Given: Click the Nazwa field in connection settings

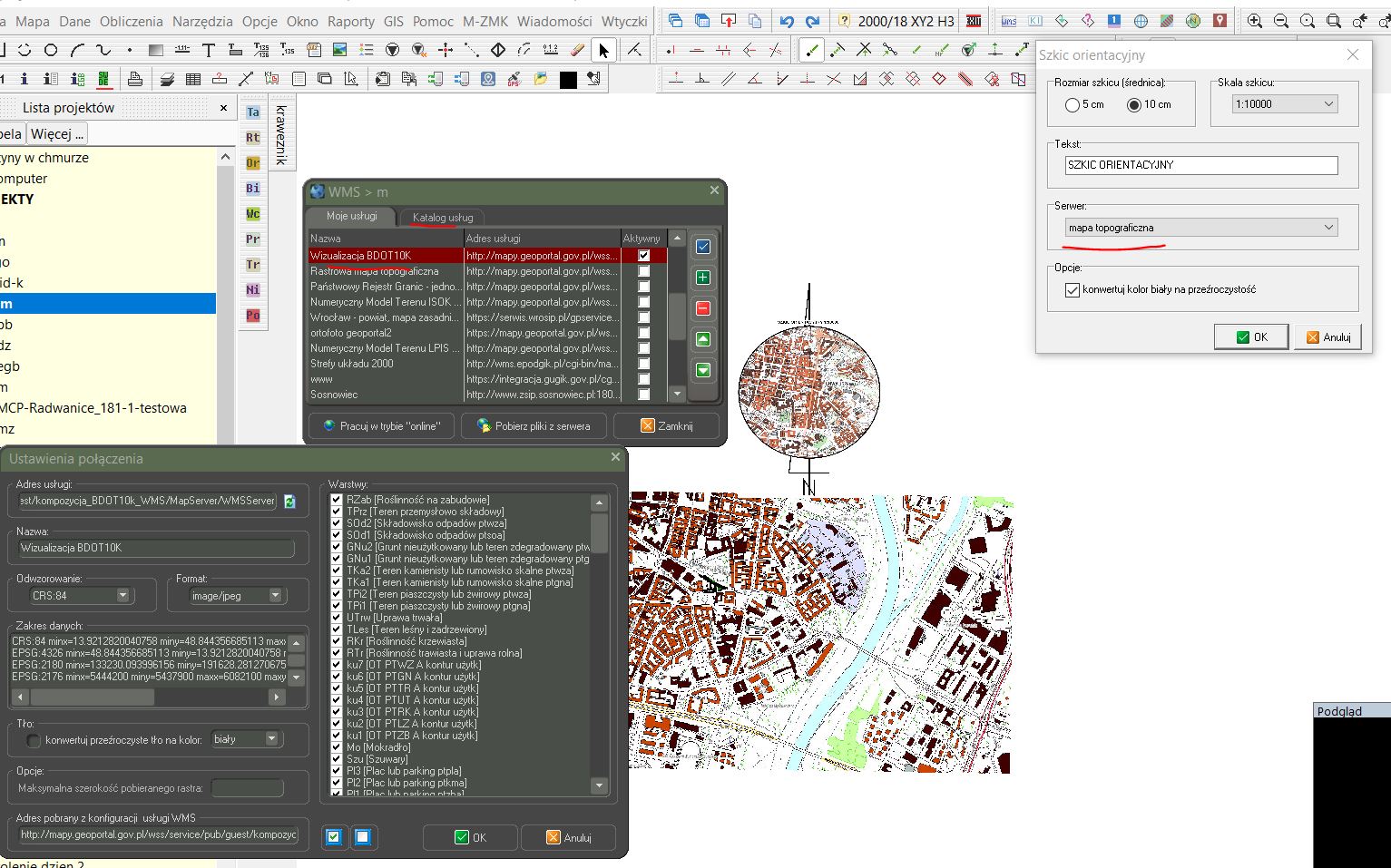Looking at the screenshot, I should [x=157, y=548].
